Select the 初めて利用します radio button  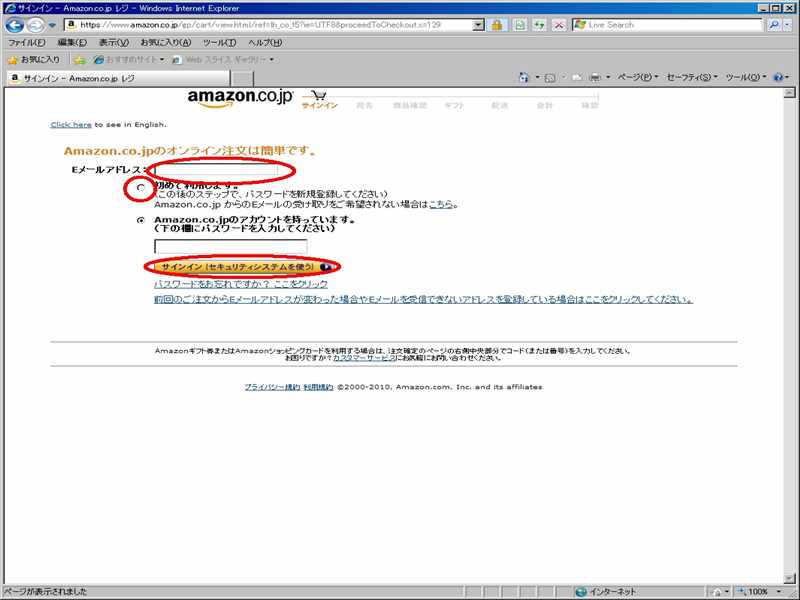141,188
